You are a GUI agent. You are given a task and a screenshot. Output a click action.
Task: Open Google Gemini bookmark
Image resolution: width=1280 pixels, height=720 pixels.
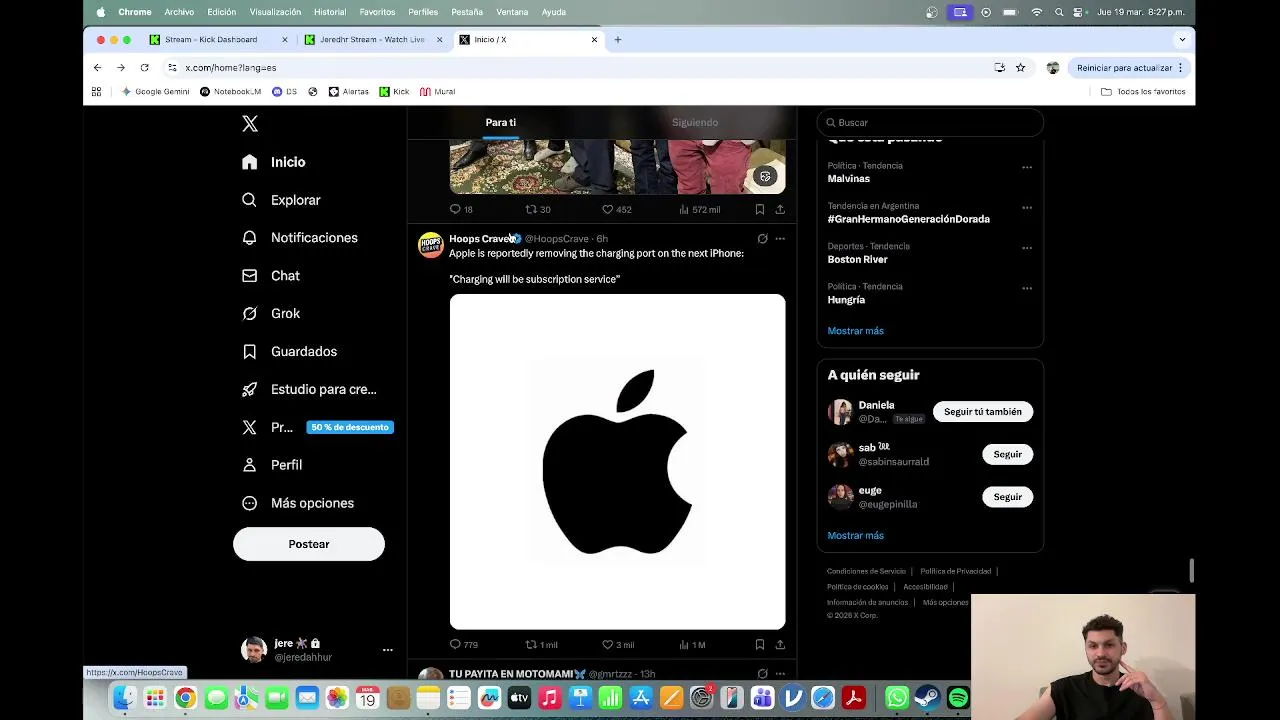click(155, 92)
